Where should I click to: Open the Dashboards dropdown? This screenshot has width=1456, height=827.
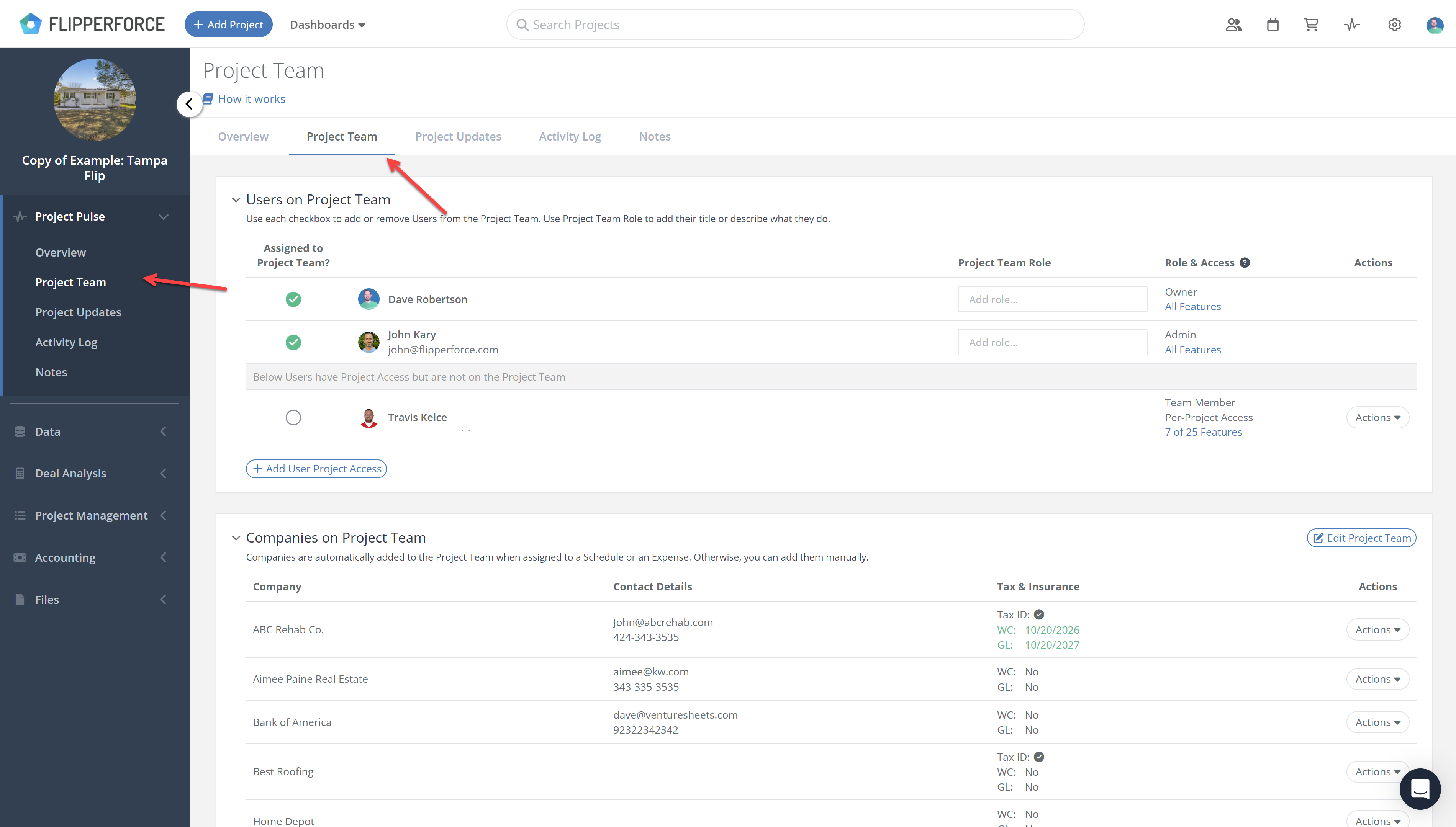click(327, 25)
